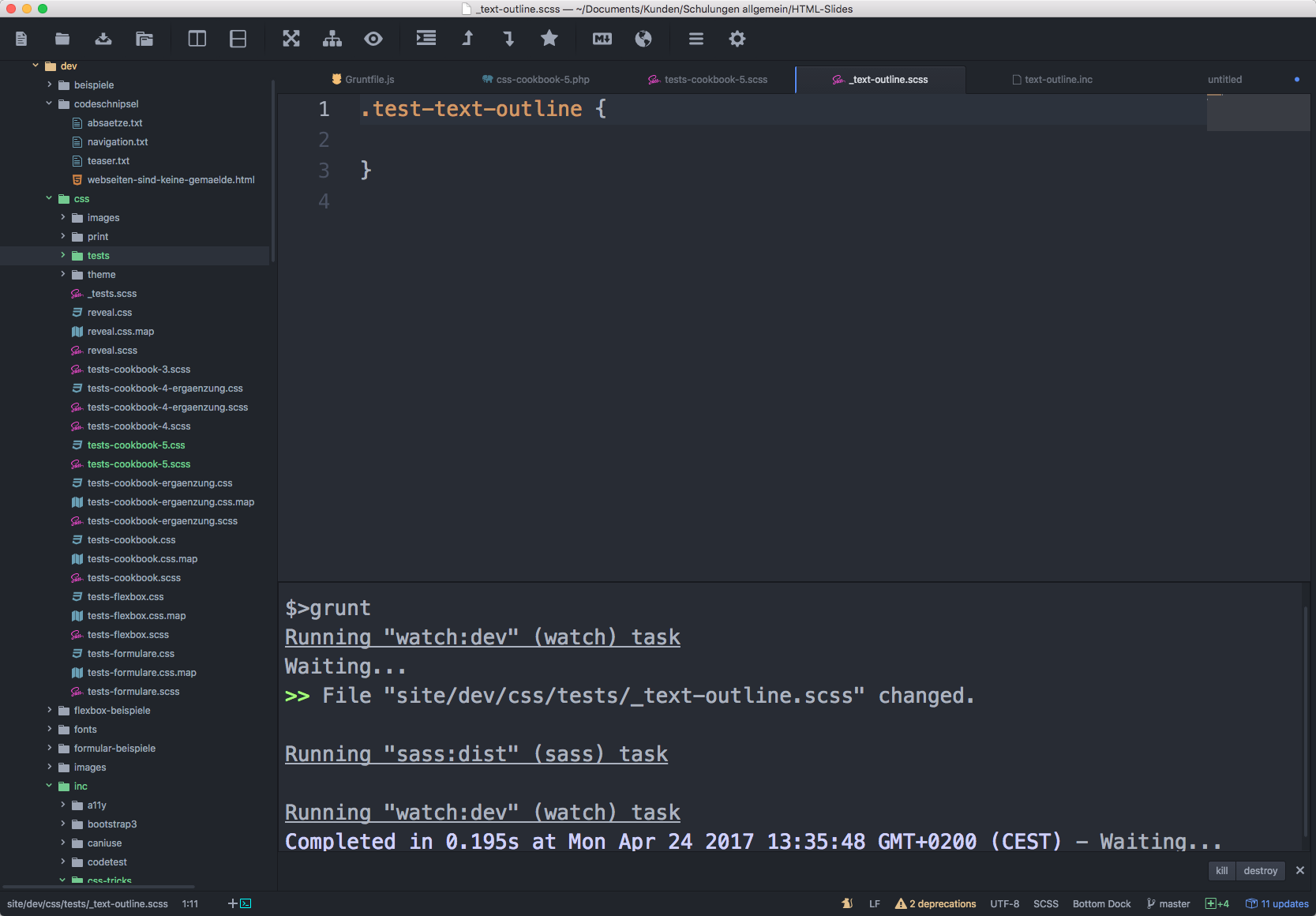Open the tree hierarchy icon in toolbar
Screen dimensions: 1316x916
(332, 39)
